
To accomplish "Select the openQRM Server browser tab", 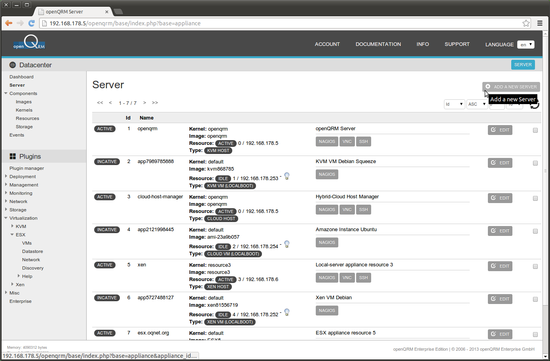I will [x=73, y=12].
